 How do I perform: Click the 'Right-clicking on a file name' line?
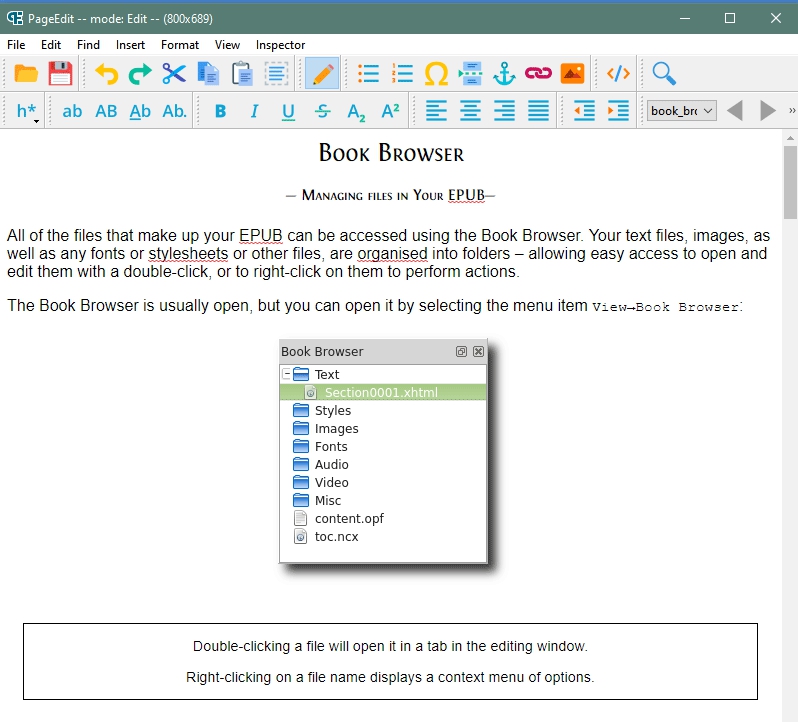(x=390, y=677)
